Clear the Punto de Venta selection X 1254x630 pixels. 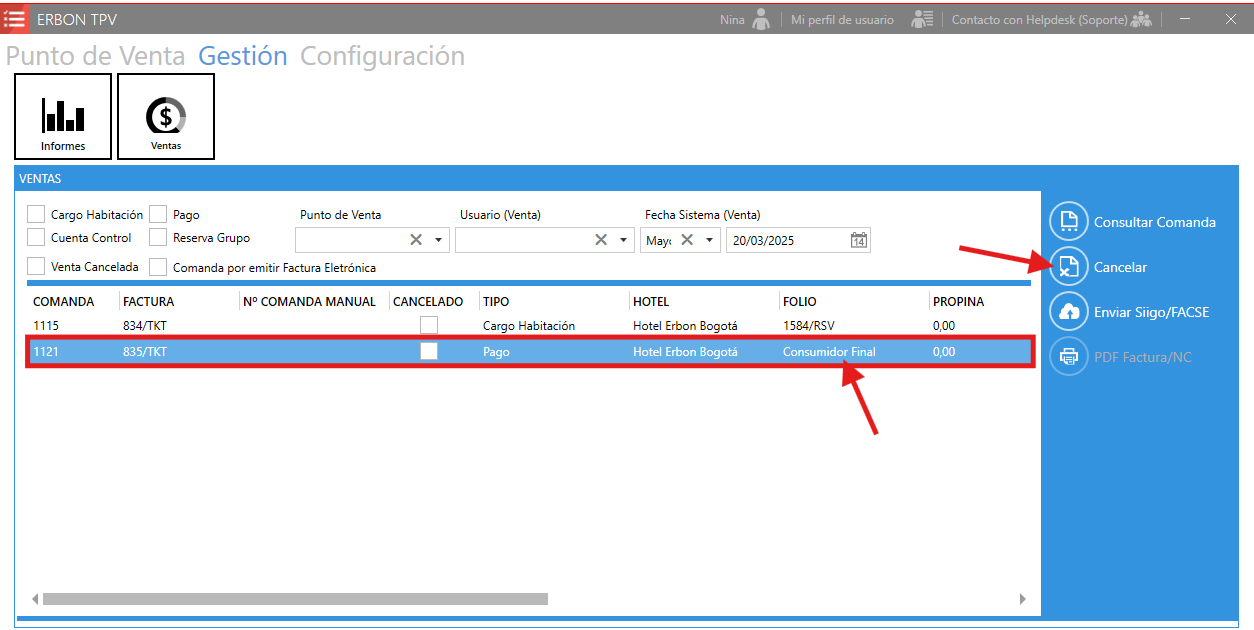tap(416, 240)
